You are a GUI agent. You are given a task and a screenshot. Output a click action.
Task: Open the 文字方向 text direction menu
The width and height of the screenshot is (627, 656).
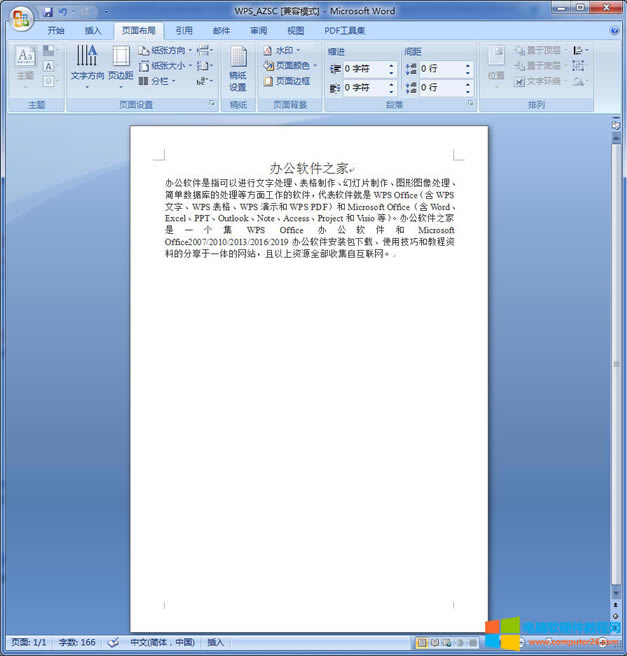87,67
